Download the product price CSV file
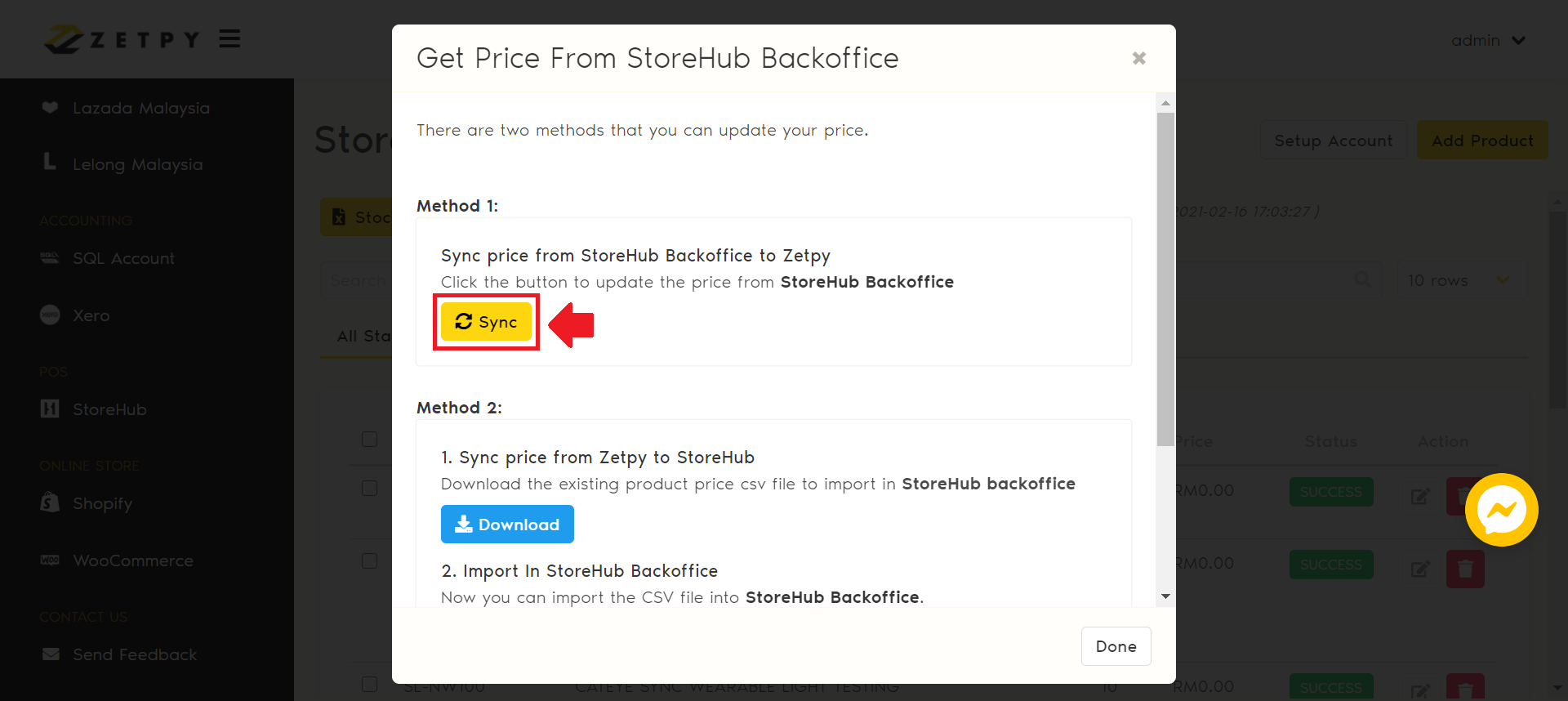 coord(506,524)
